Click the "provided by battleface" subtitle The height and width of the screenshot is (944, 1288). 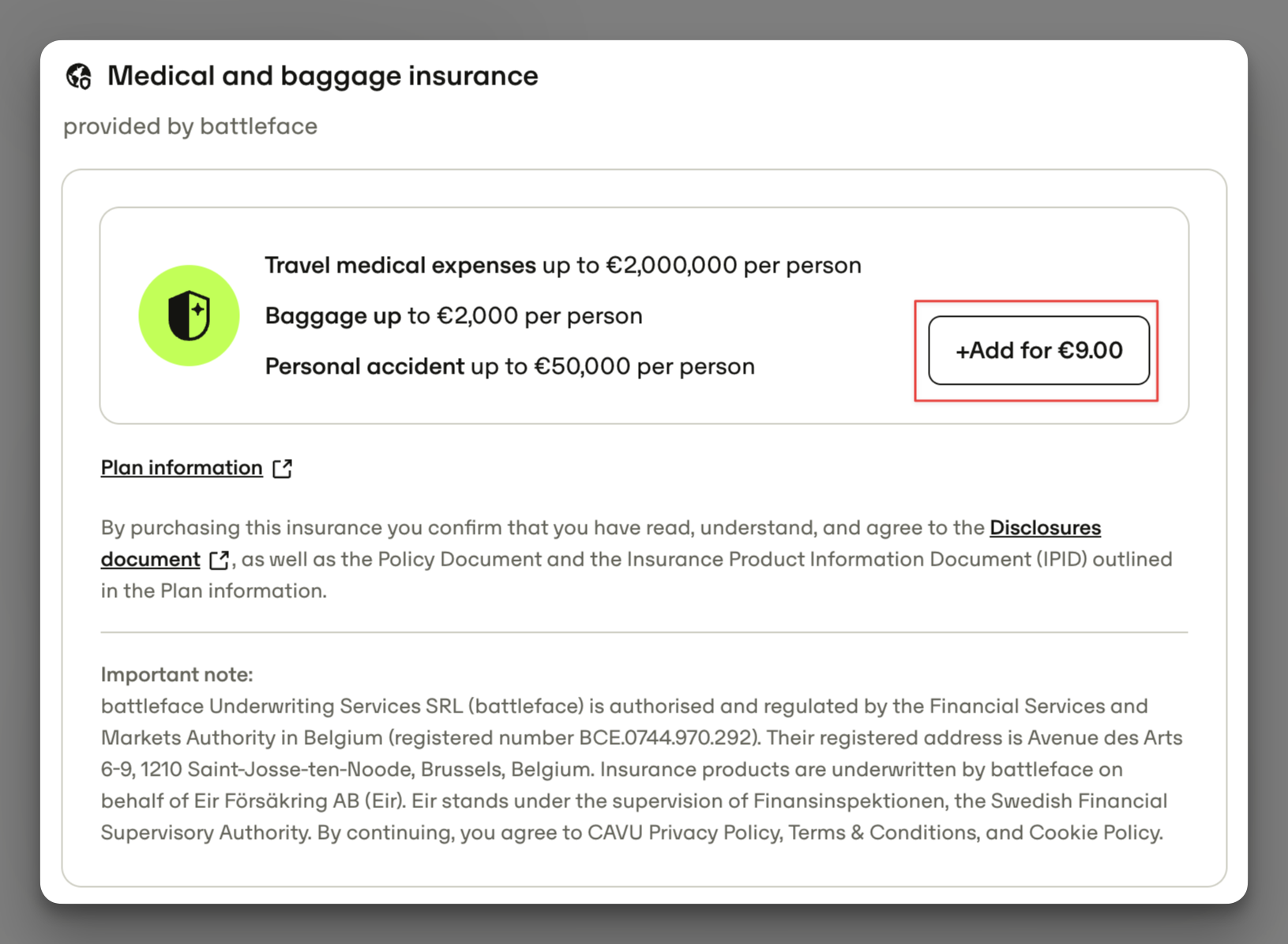(x=190, y=126)
